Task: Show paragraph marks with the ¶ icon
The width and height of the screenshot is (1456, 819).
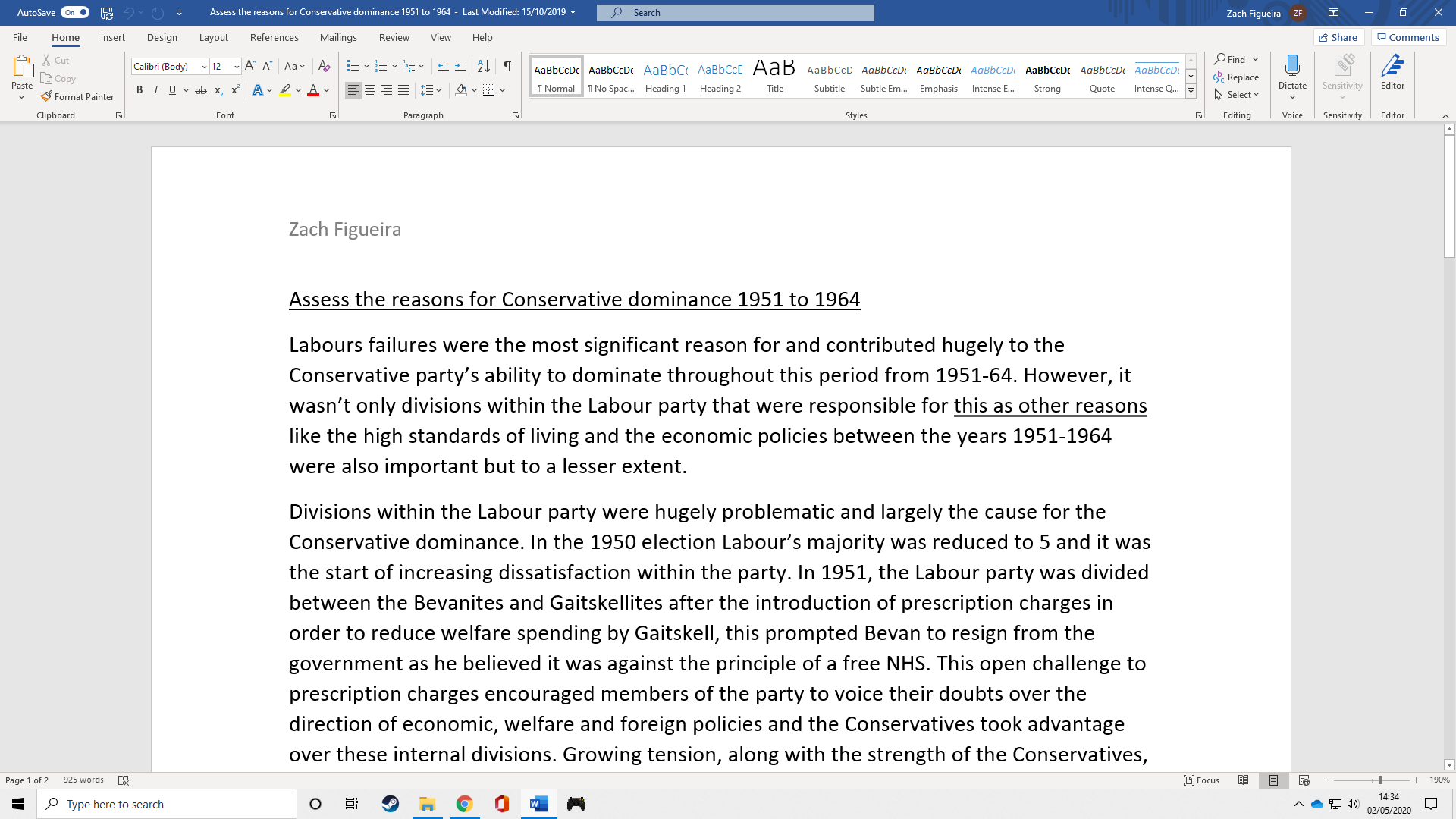Action: click(x=507, y=66)
